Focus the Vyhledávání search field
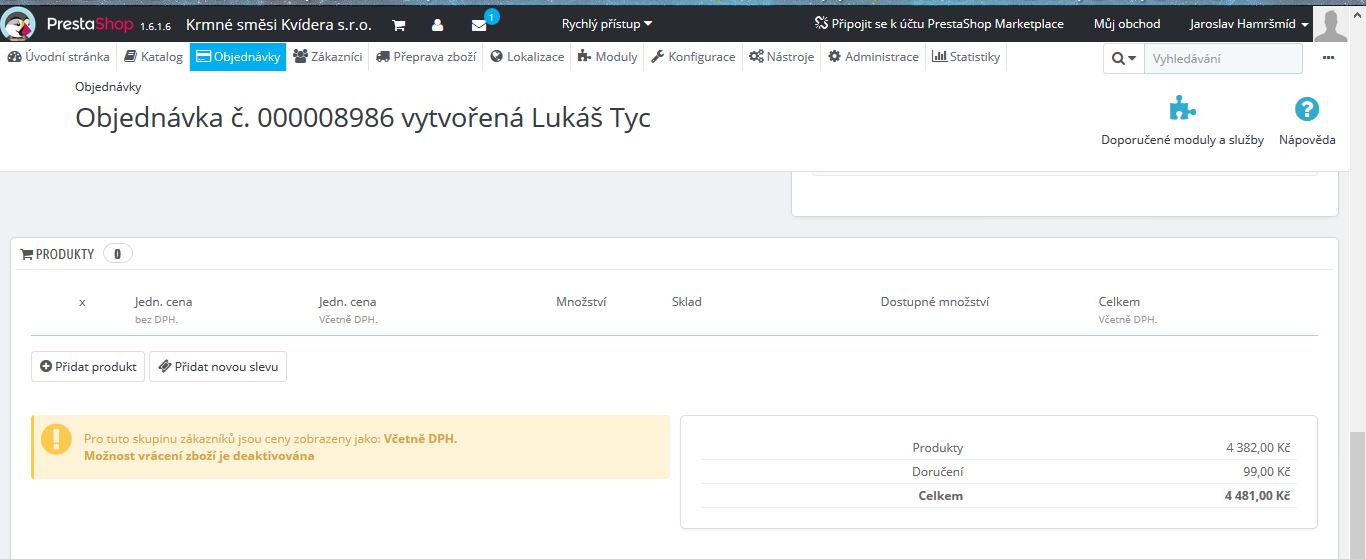1366x559 pixels. pos(1223,59)
